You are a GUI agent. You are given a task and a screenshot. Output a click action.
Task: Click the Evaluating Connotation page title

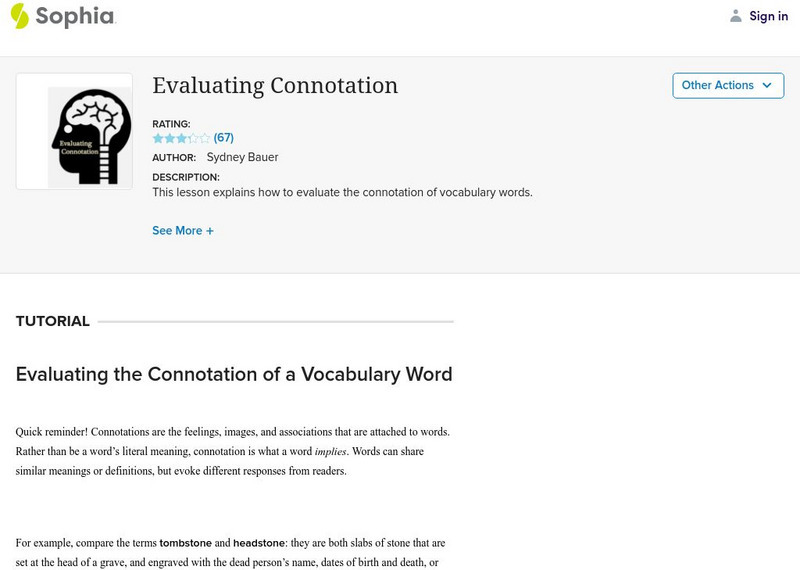[x=275, y=86]
